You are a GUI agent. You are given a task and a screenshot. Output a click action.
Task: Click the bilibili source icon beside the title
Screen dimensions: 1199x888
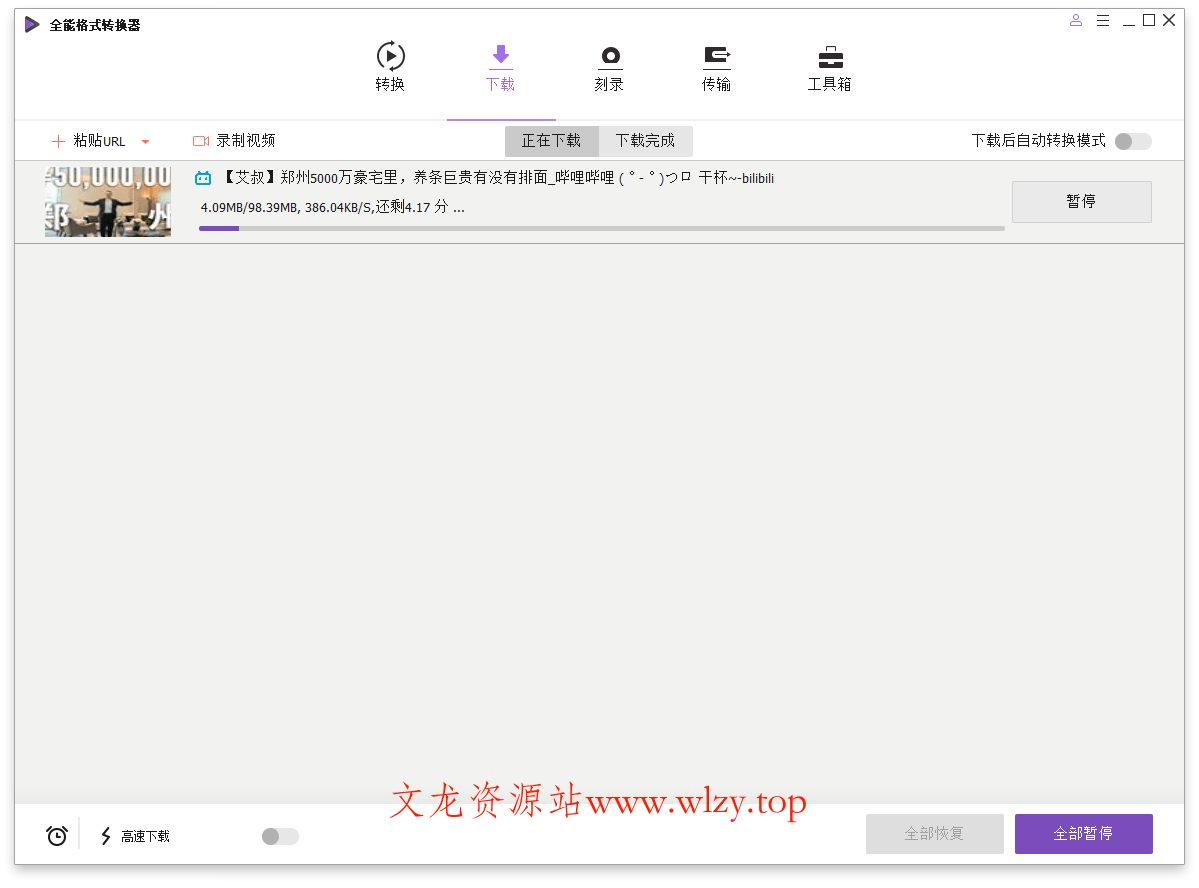point(203,177)
